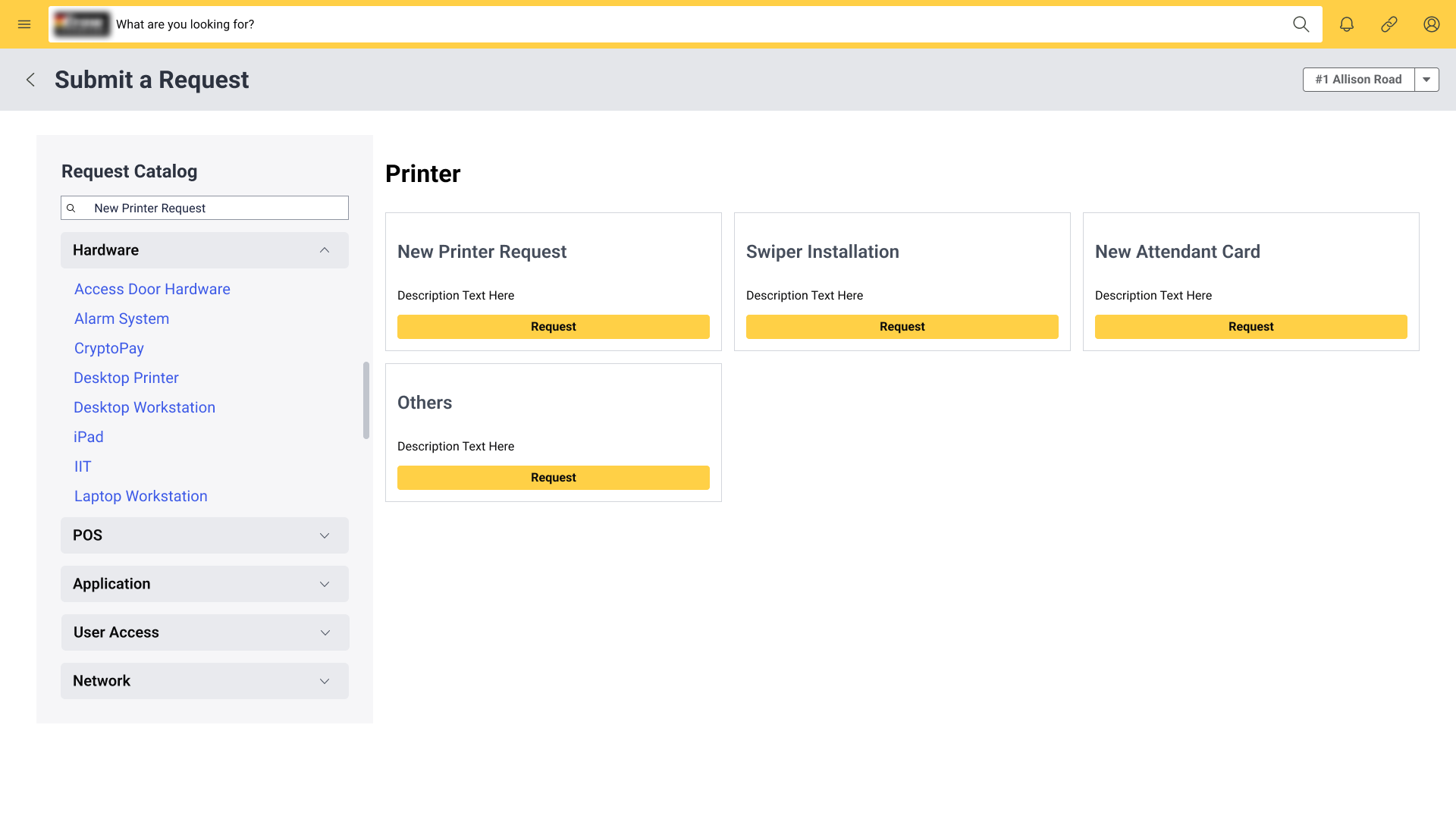Select CryptoPay in Hardware list
Viewport: 1456px width, 819px height.
click(109, 348)
